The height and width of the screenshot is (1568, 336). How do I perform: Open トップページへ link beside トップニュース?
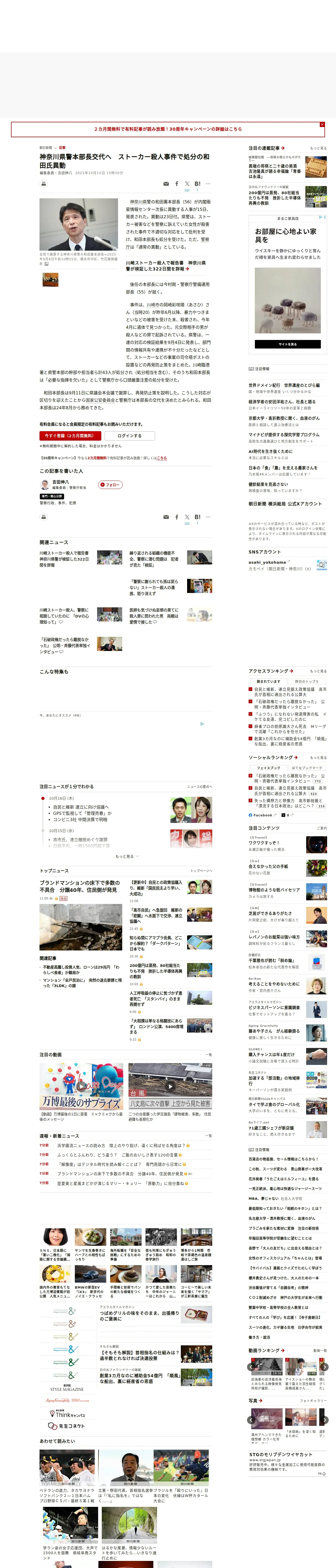(x=201, y=871)
